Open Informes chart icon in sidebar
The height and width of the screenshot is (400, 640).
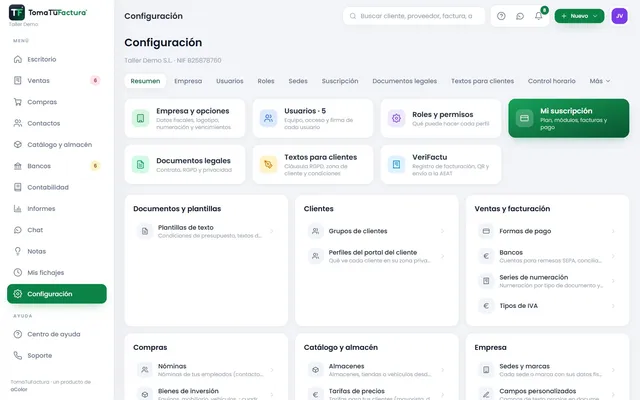(18, 209)
